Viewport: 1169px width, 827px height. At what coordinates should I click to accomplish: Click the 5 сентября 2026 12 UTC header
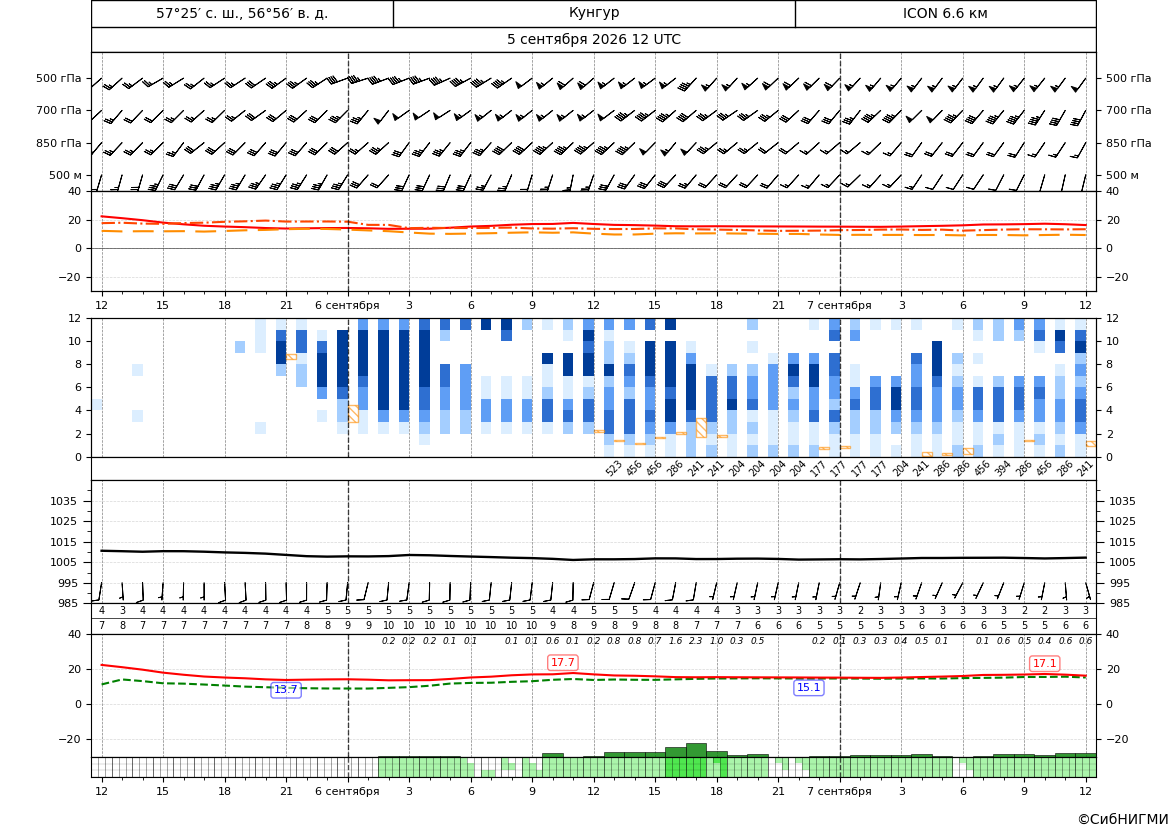(593, 40)
